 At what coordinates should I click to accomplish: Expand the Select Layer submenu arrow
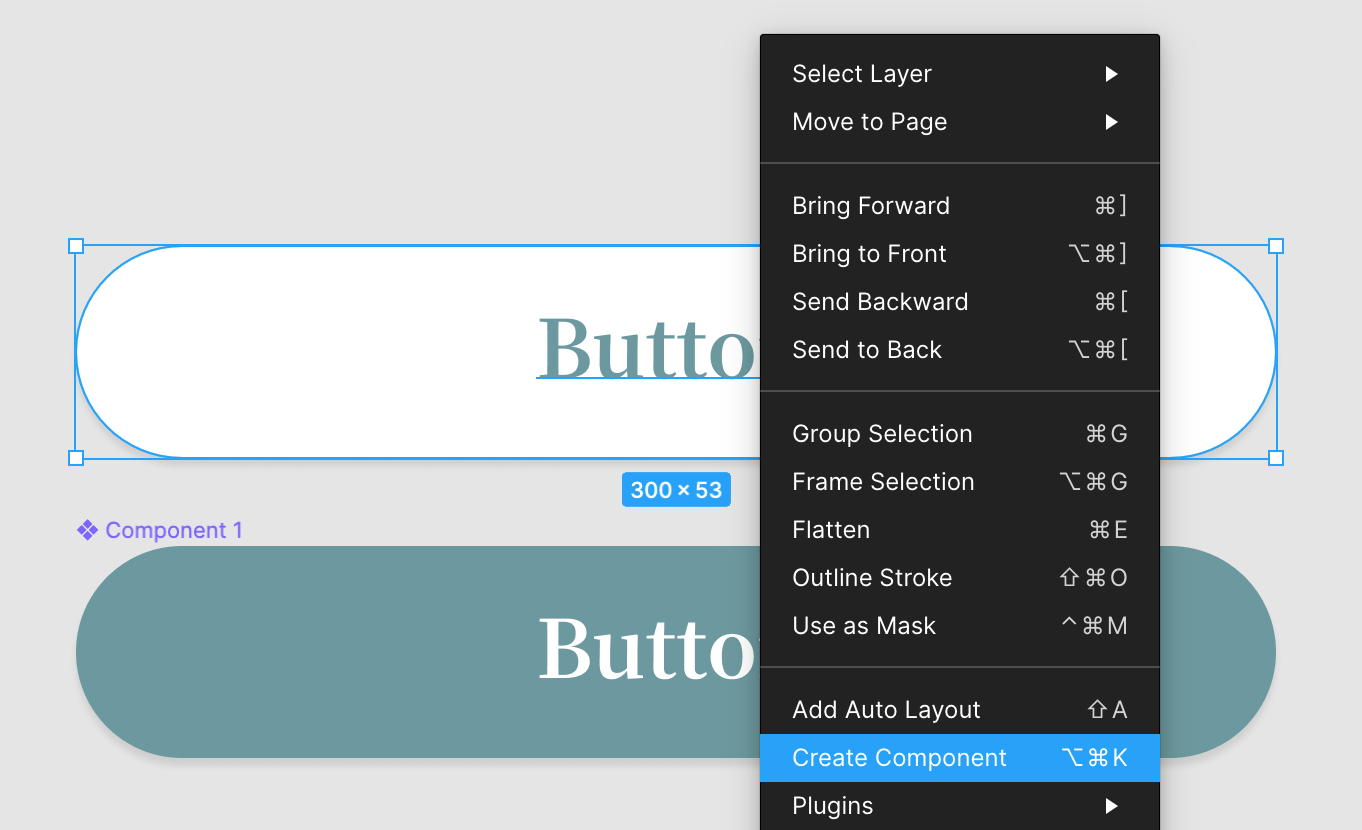(1111, 74)
